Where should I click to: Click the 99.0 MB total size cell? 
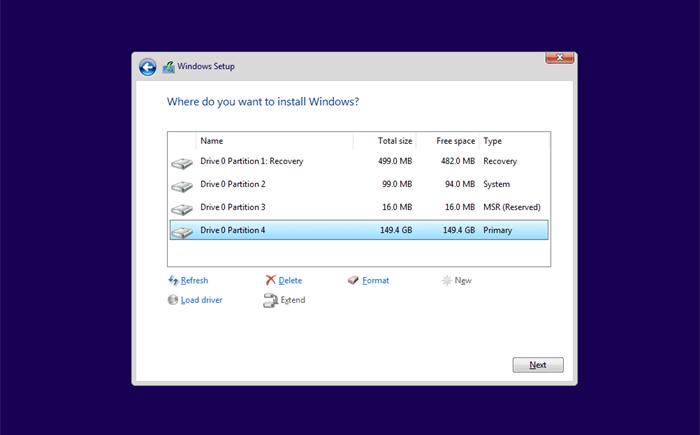pos(397,184)
